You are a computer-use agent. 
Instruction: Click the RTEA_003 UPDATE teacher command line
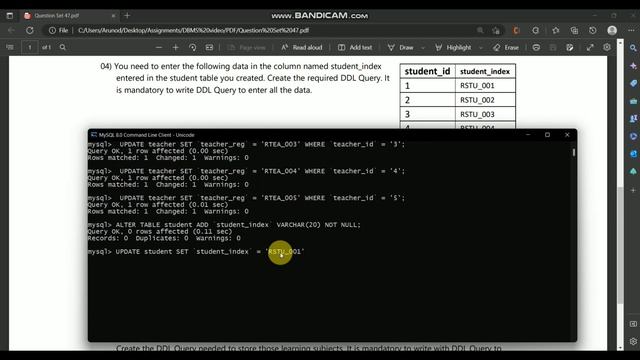click(247, 144)
